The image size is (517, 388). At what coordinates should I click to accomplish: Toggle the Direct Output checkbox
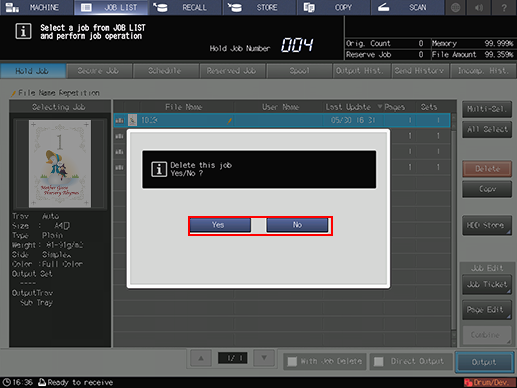click(x=378, y=362)
